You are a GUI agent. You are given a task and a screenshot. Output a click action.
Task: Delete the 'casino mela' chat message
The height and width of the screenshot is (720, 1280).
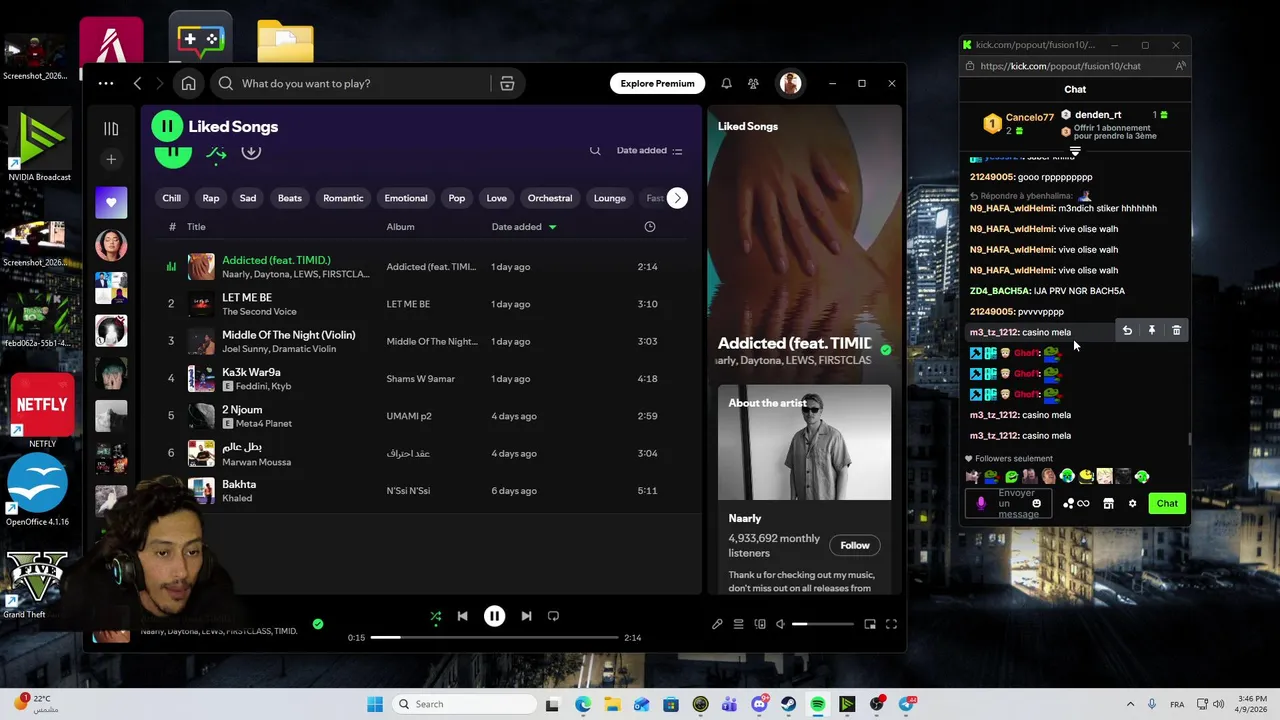[x=1176, y=331]
